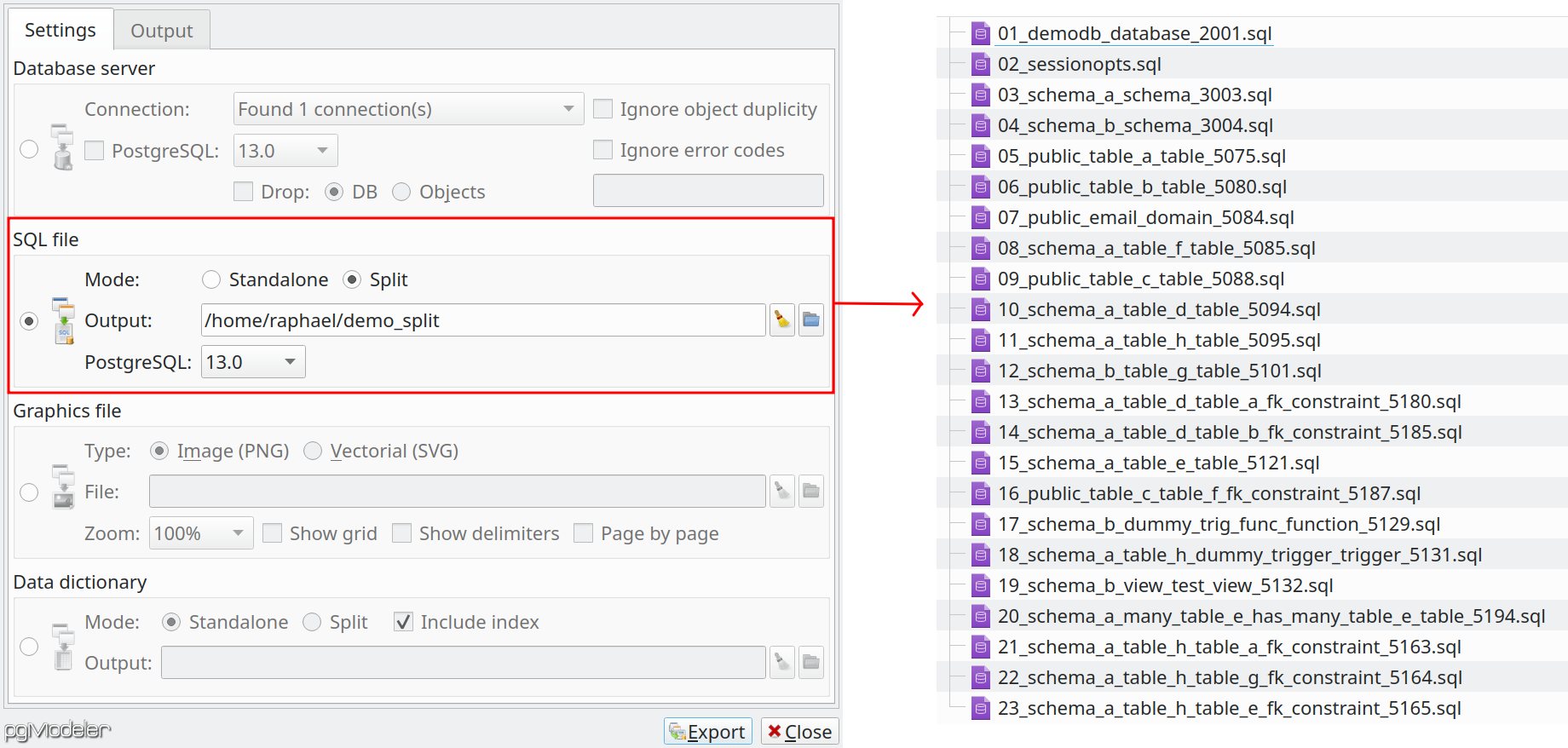Select 08_schema_a_table_f_table_5085.sql file icon

(981, 248)
